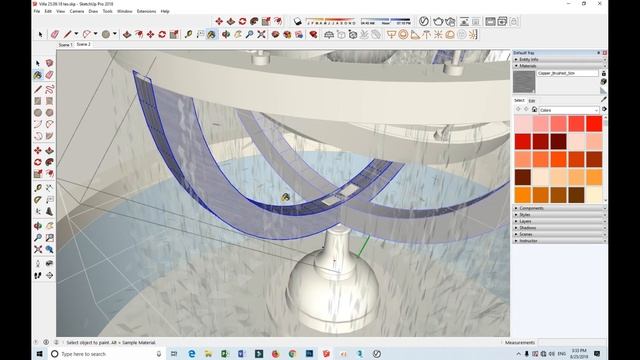Select the Protractor tool in left toolbar
This screenshot has height=360, width=640.
click(38, 200)
